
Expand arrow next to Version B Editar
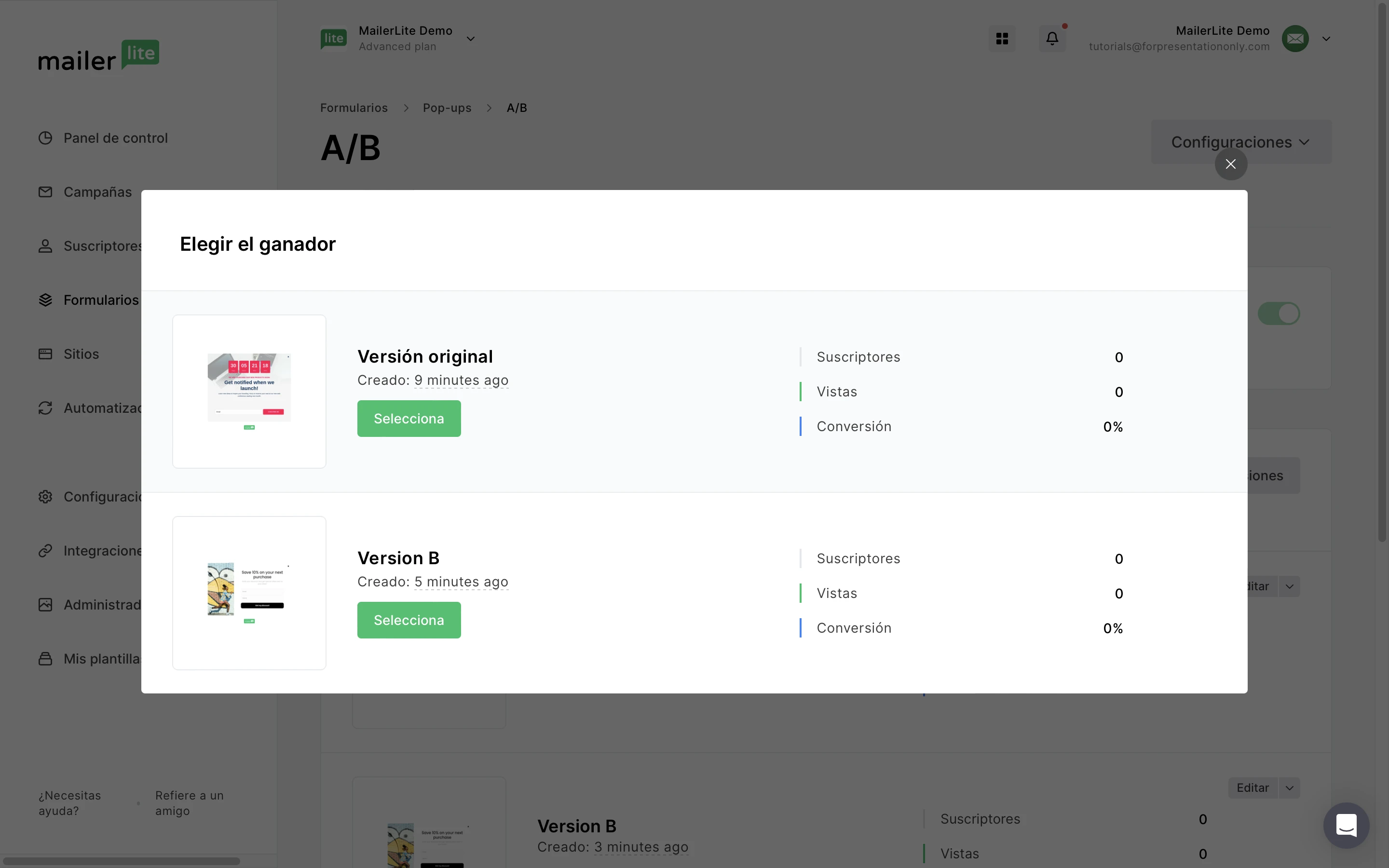[x=1289, y=787]
